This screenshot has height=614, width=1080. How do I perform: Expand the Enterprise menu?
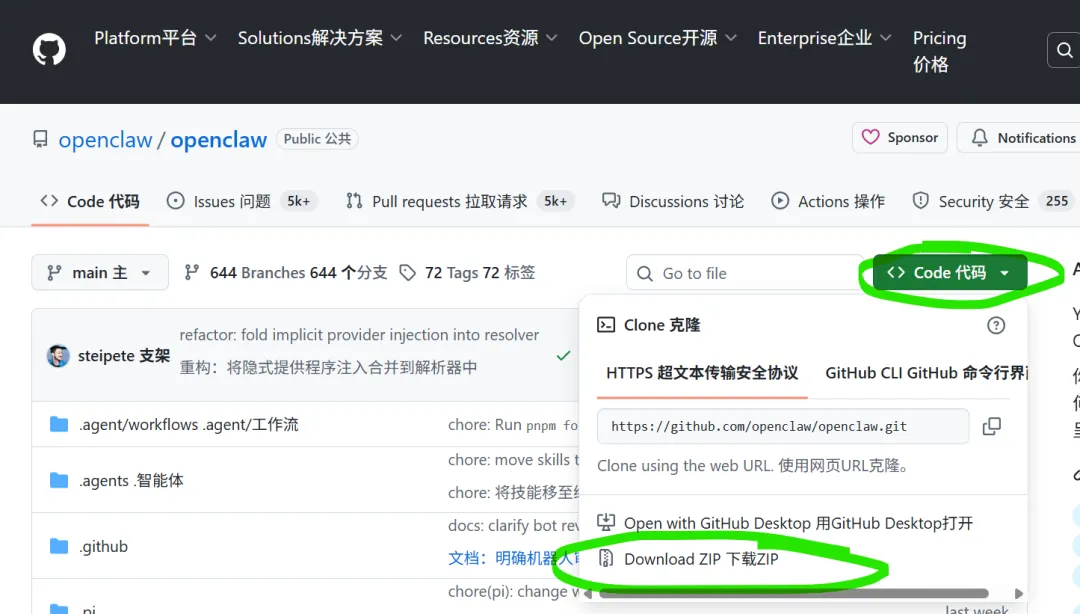(824, 38)
